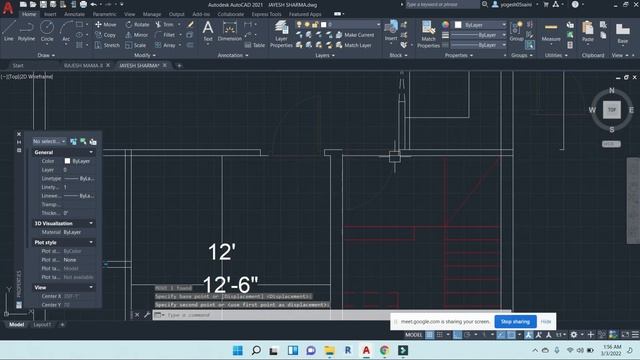Expand the Draw panel dropdown
This screenshot has height=360, width=640.
point(46,55)
